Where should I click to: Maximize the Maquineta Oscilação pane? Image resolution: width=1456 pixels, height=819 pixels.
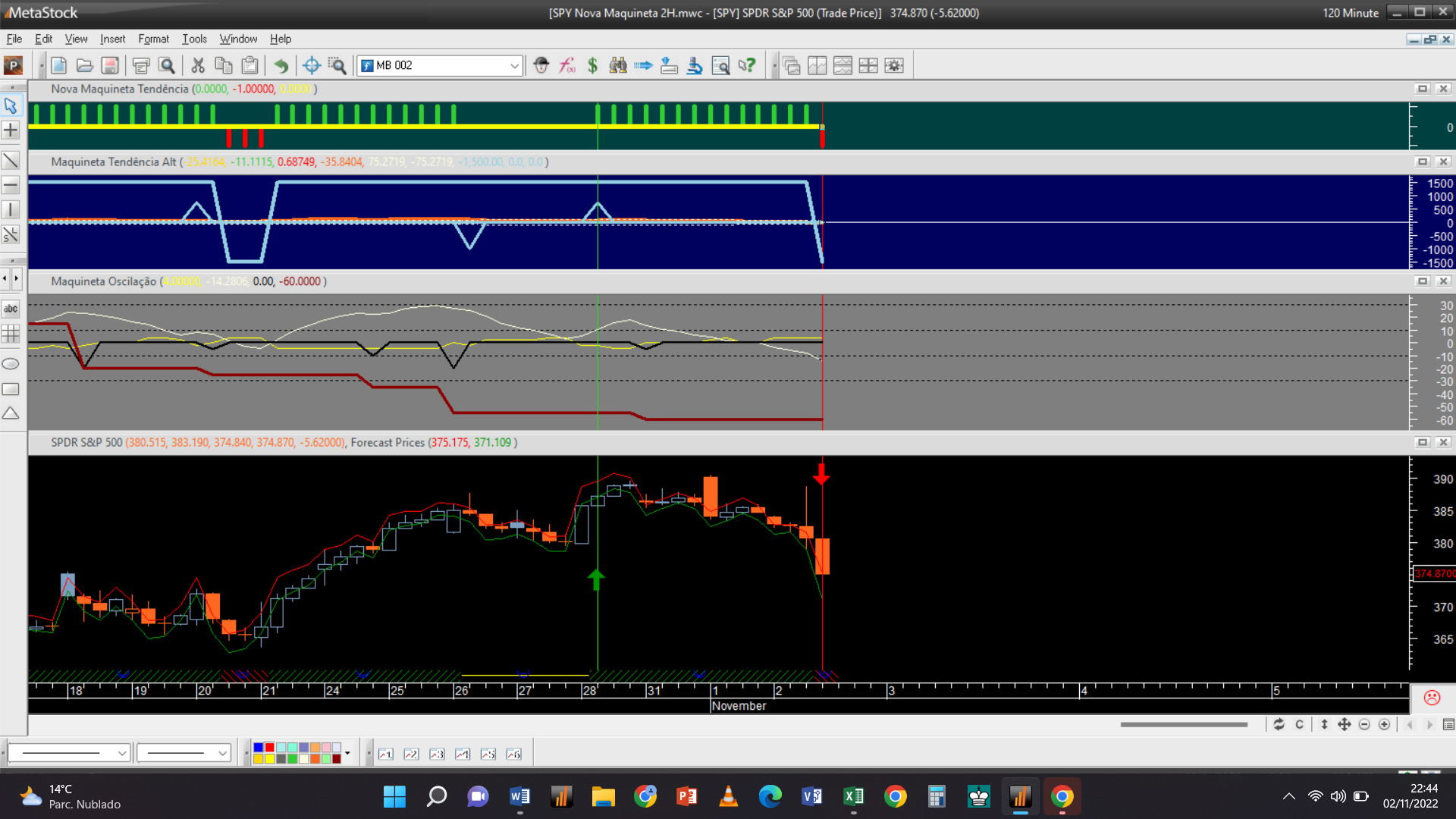click(1423, 281)
